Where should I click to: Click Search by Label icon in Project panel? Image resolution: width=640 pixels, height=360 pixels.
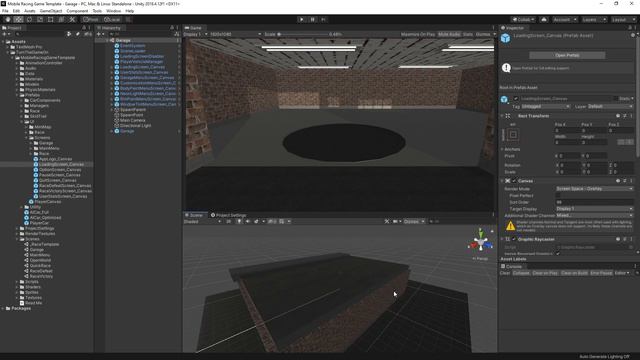point(78,34)
